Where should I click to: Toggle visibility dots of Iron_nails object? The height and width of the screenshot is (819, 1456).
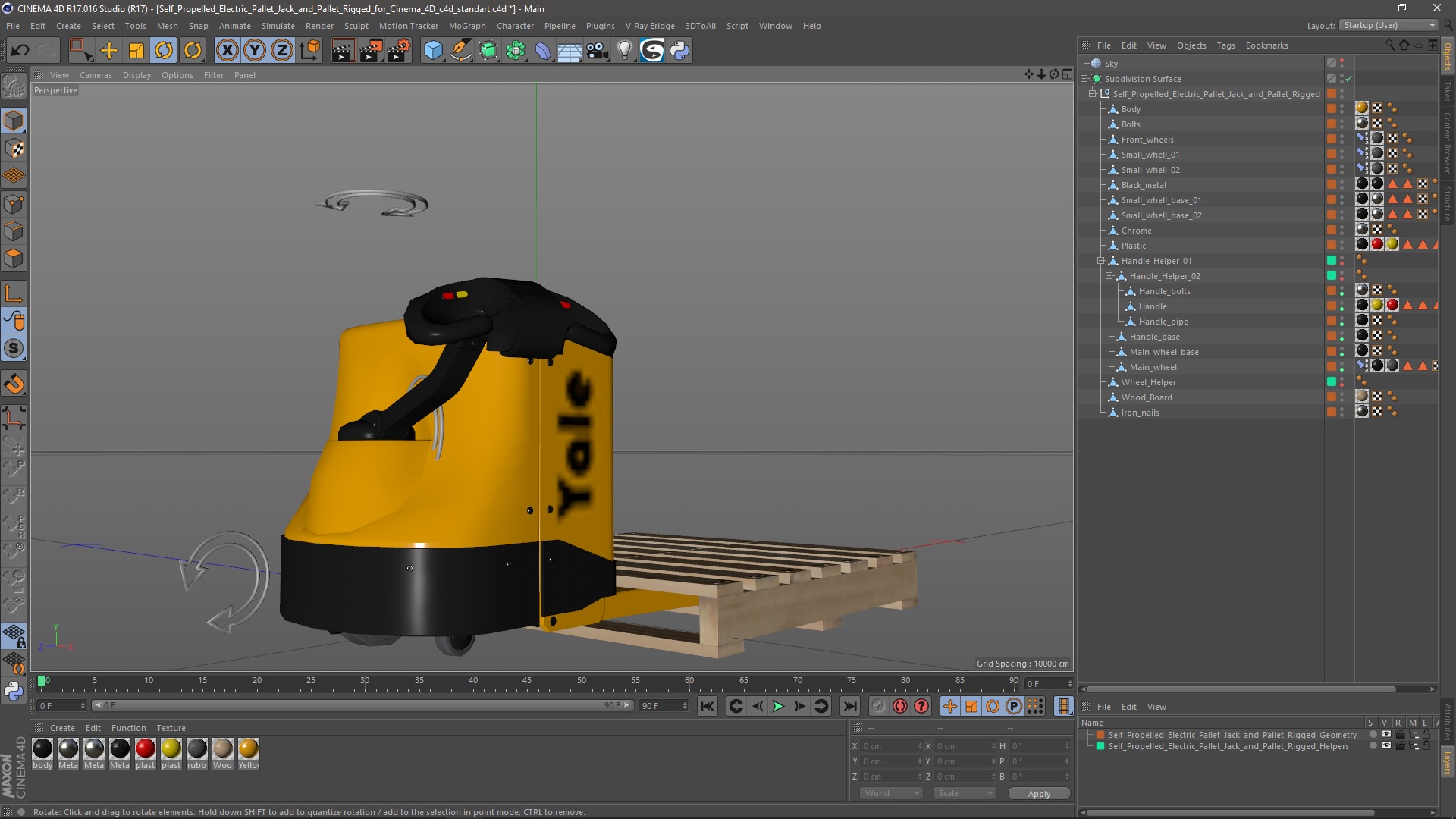coord(1341,413)
